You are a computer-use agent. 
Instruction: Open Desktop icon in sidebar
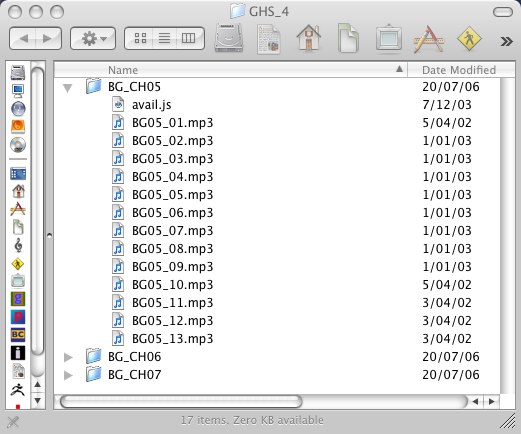(18, 174)
